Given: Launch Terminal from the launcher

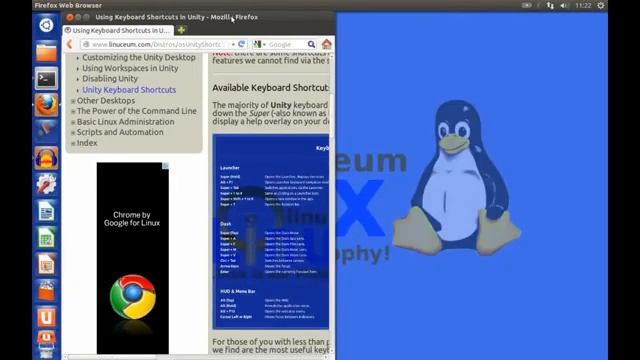Looking at the screenshot, I should click(x=46, y=79).
